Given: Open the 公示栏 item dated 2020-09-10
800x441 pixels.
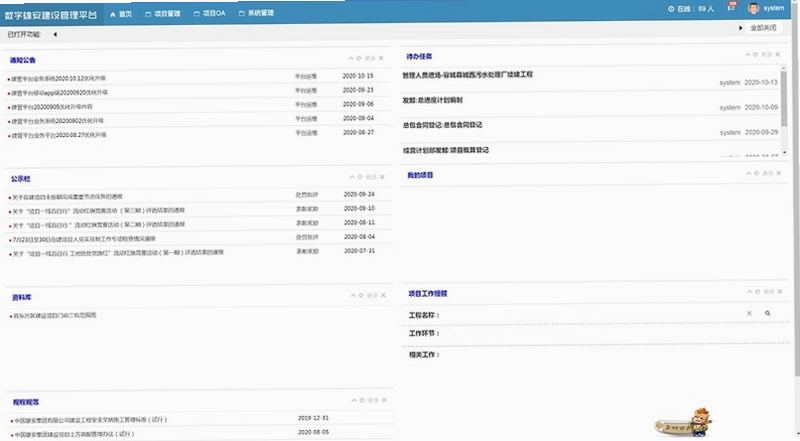Looking at the screenshot, I should click(98, 211).
